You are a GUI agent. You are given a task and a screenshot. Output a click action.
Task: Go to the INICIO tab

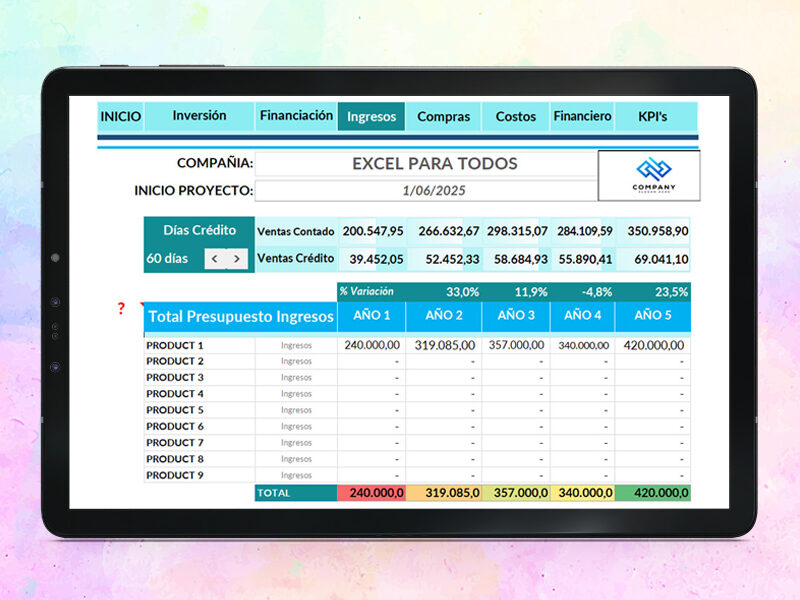tap(120, 116)
